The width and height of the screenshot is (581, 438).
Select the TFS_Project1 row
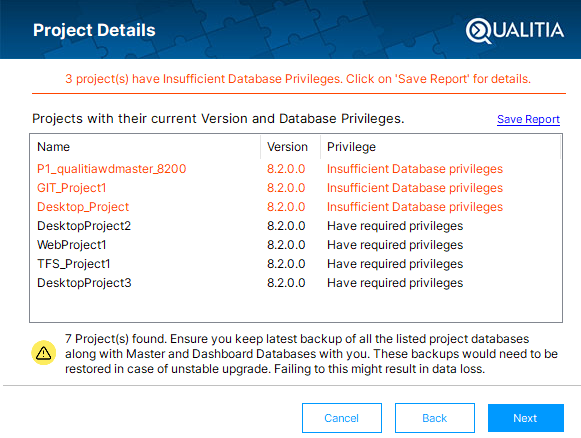coord(296,264)
